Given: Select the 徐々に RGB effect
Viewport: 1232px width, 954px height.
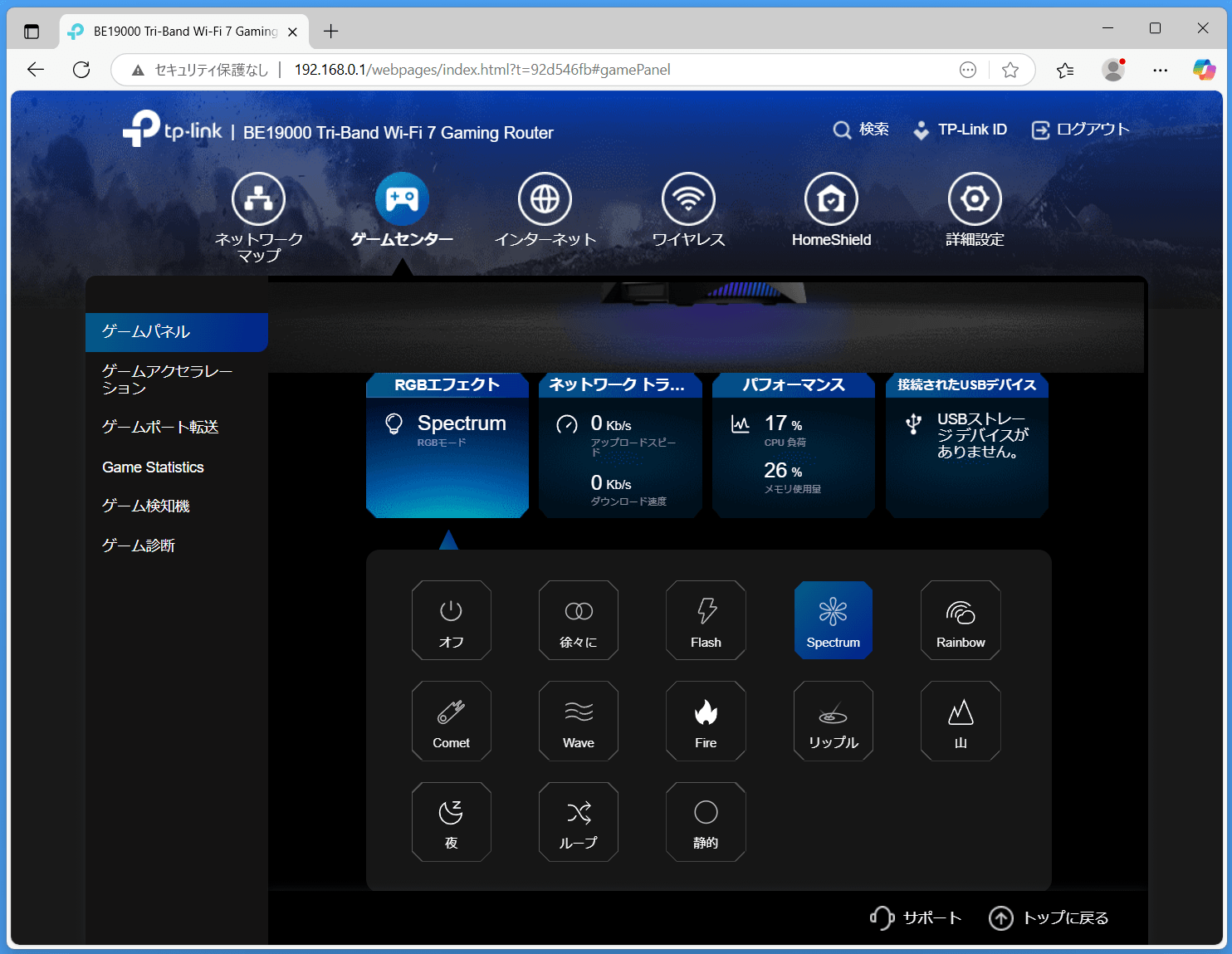Looking at the screenshot, I should click(x=578, y=620).
